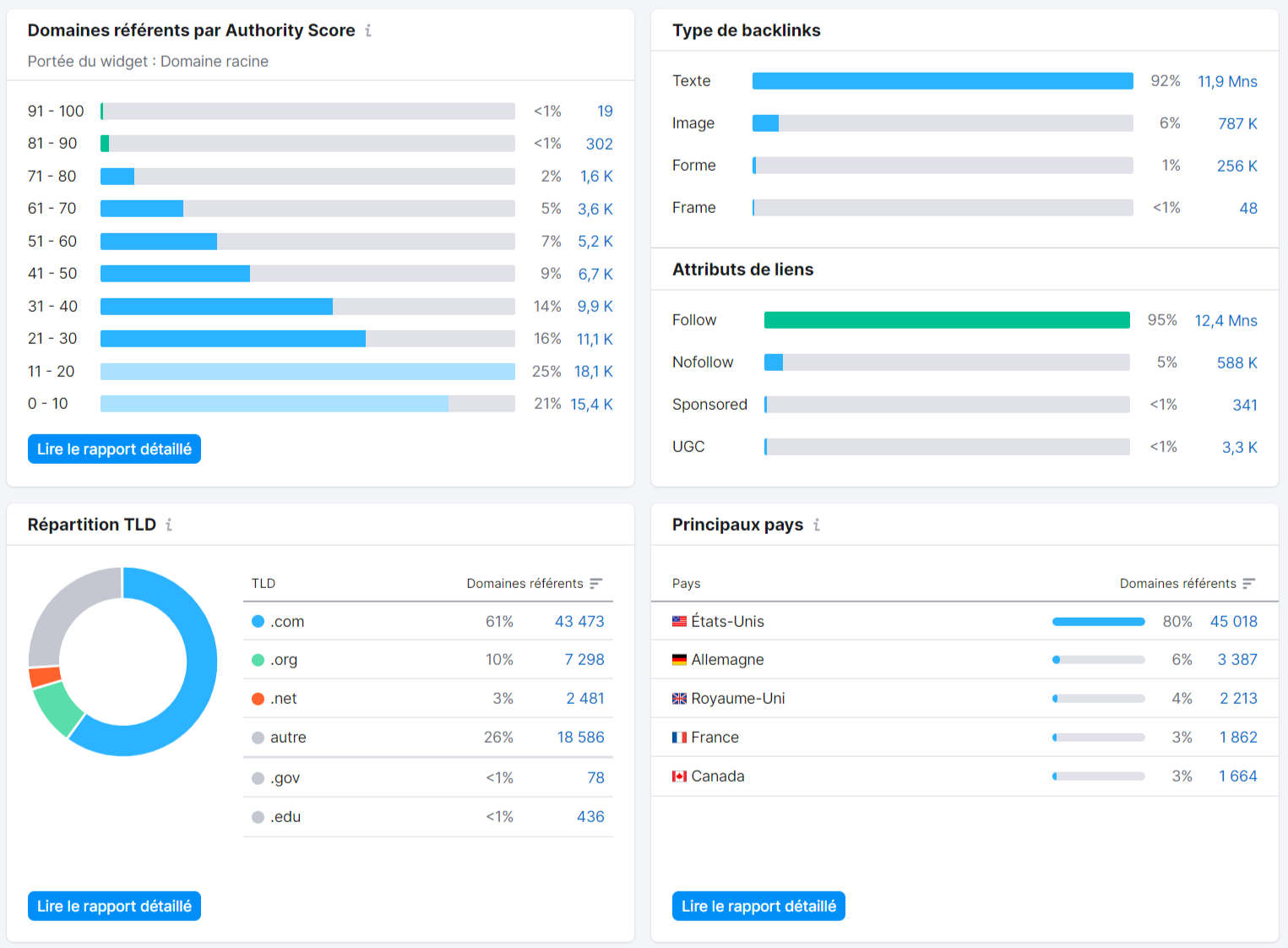Open the 43 473 .com domains link

(x=579, y=621)
